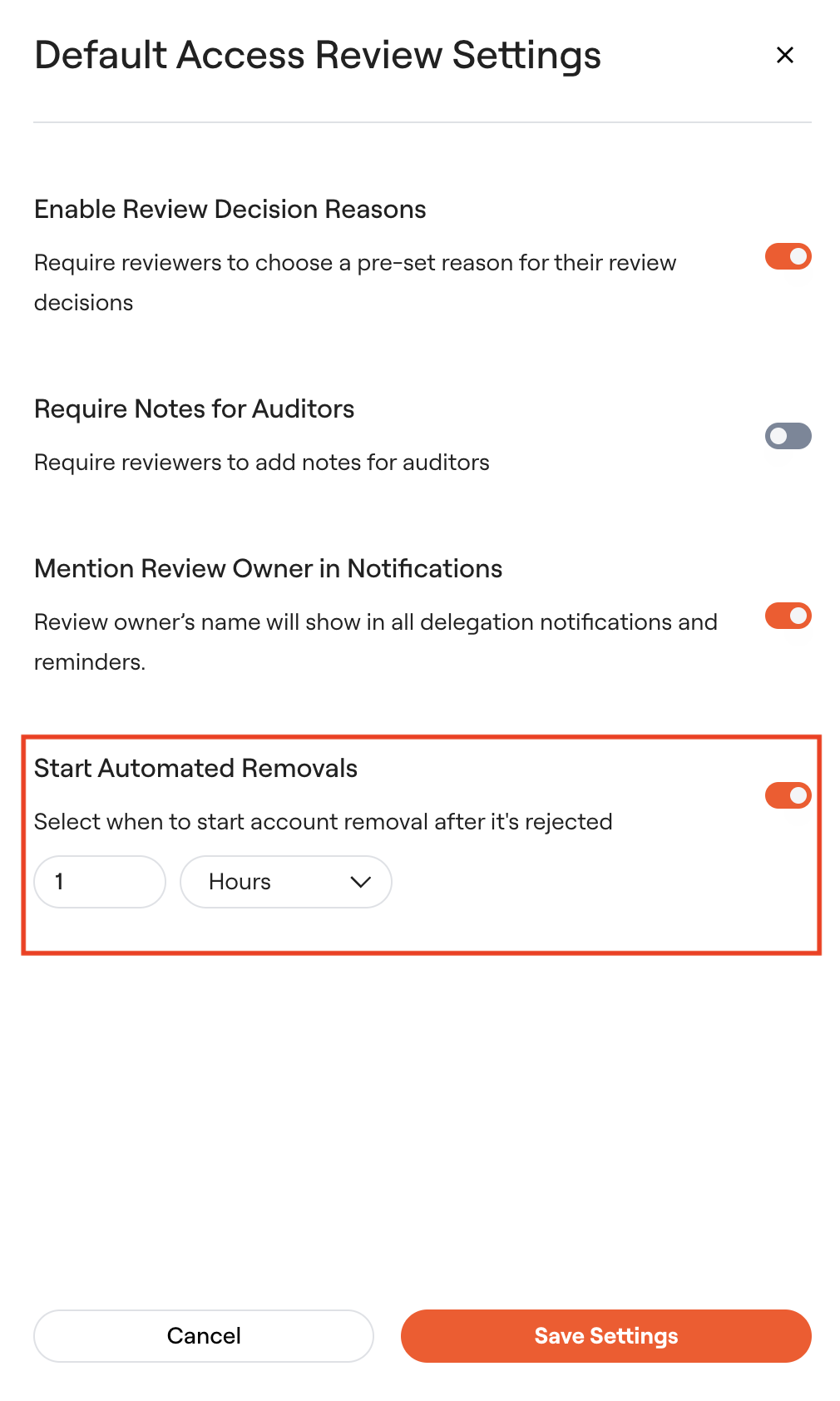Click the removal delay number field
Screen dimensions: 840x1401
[100, 882]
